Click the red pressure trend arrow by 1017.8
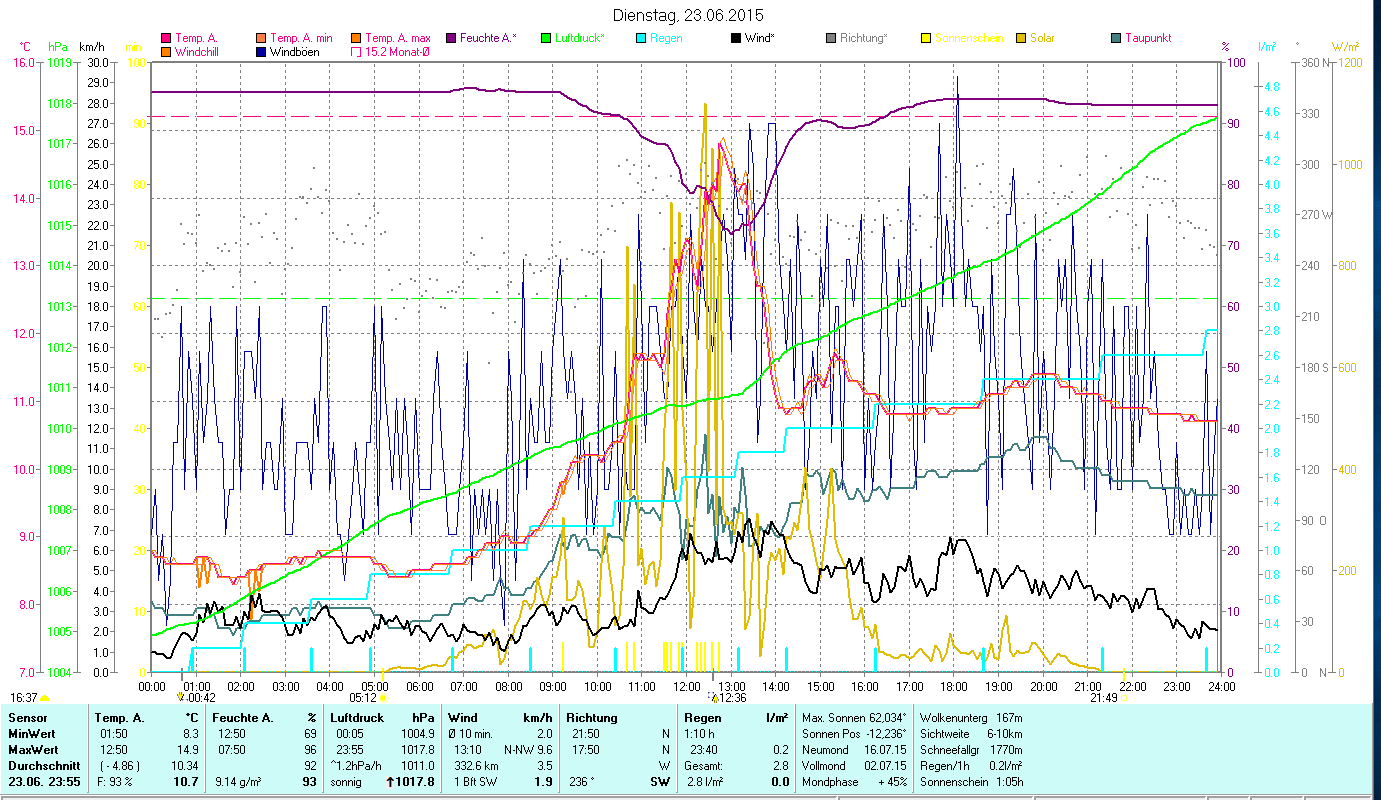 click(x=389, y=782)
